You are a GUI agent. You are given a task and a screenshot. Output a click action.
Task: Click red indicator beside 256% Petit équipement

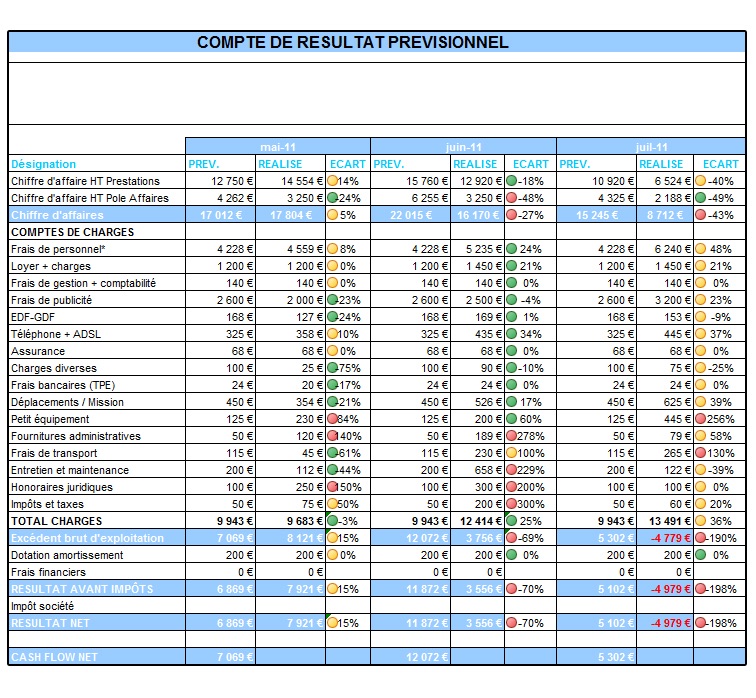pos(701,419)
